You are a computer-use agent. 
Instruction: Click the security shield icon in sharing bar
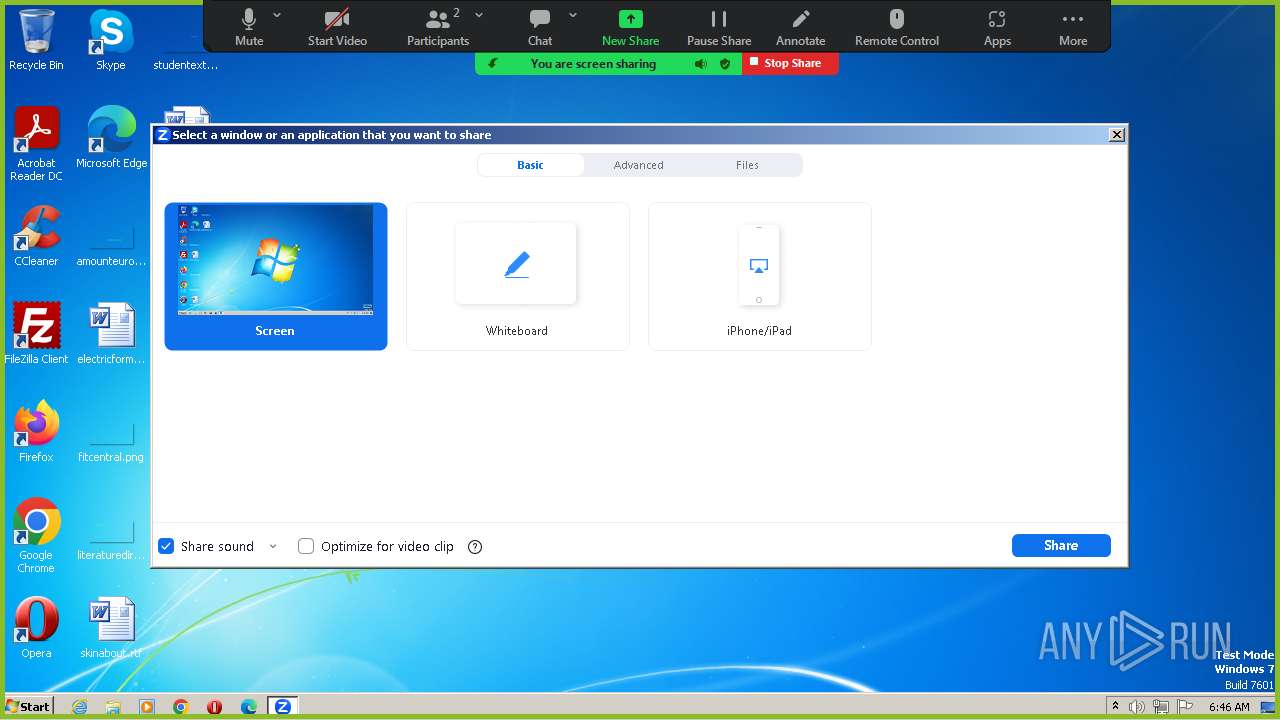pyautogui.click(x=725, y=64)
